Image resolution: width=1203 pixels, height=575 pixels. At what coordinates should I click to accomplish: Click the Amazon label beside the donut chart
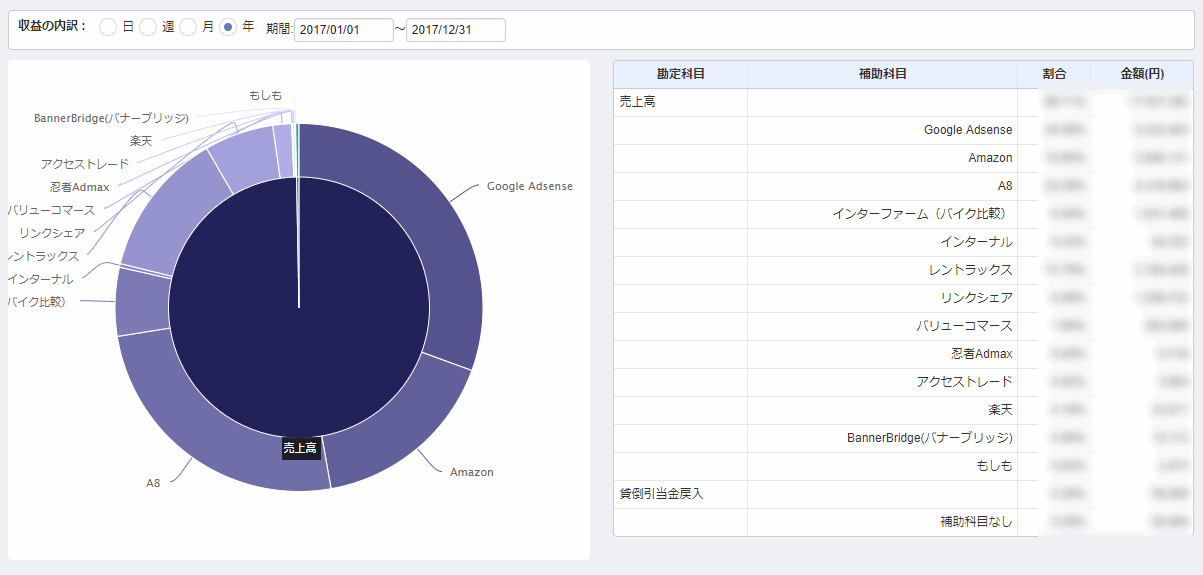tap(471, 472)
